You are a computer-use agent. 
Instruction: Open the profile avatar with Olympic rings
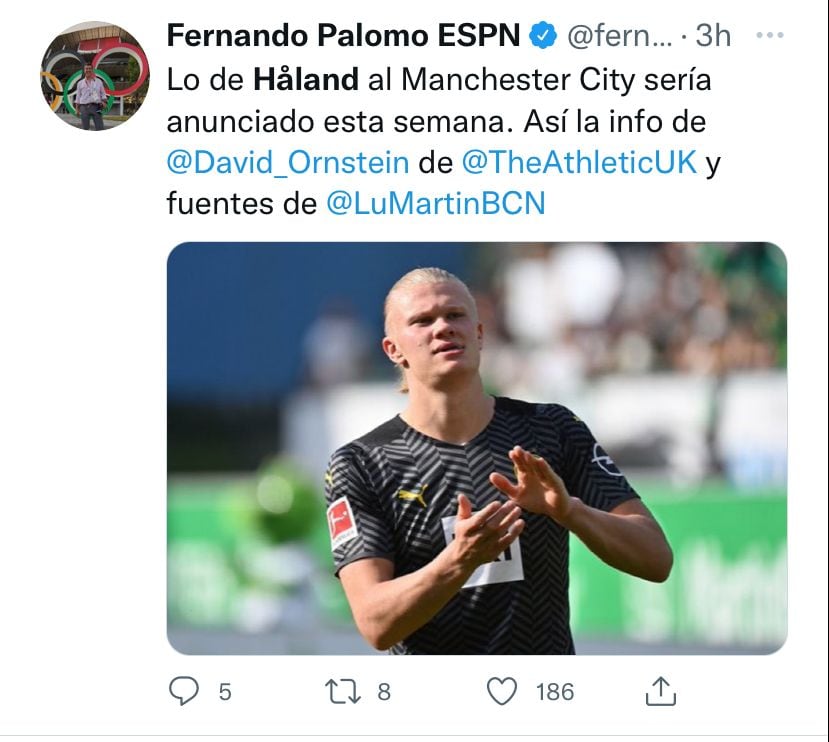click(x=94, y=76)
